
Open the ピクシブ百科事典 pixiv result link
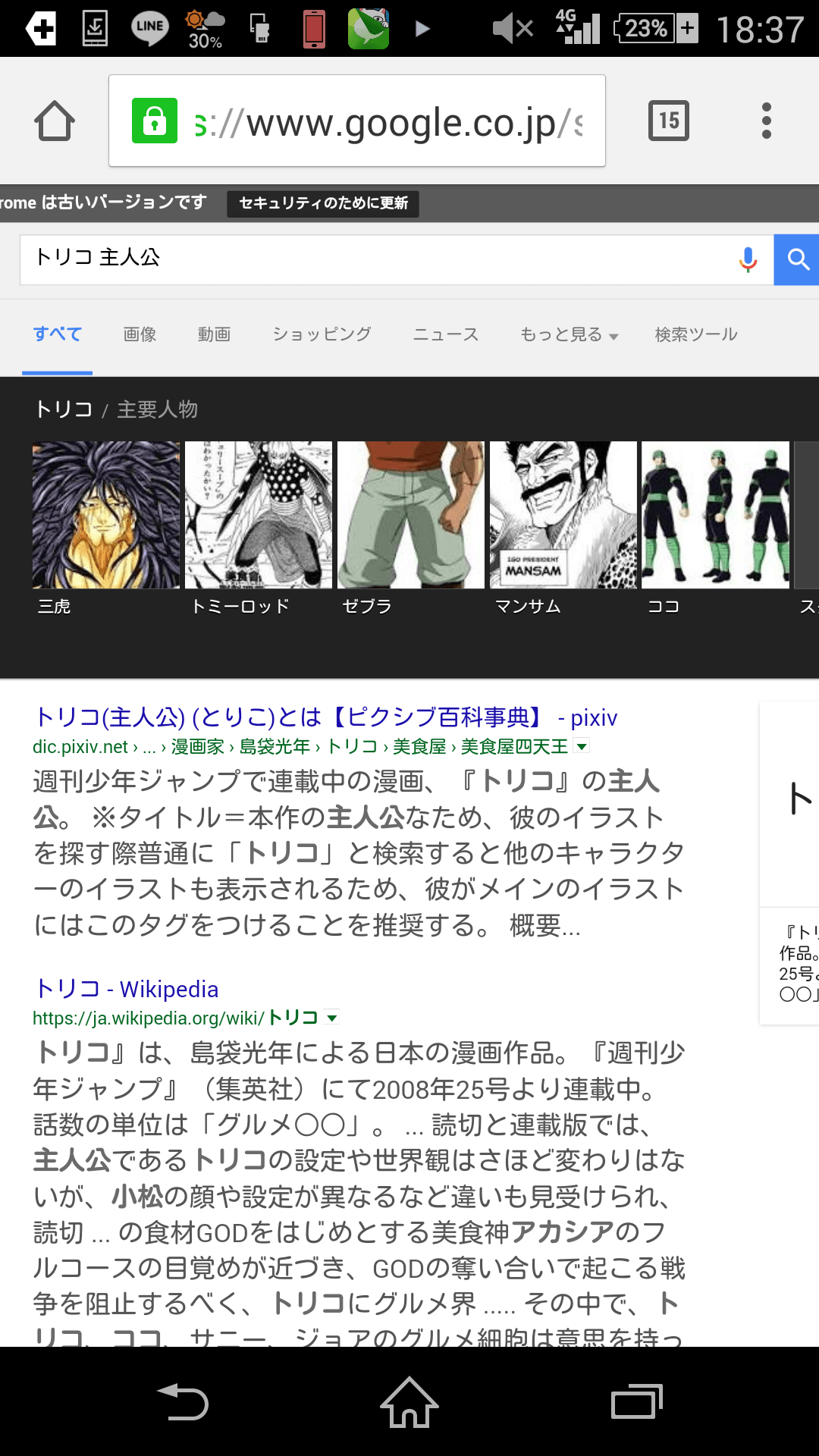click(x=326, y=717)
